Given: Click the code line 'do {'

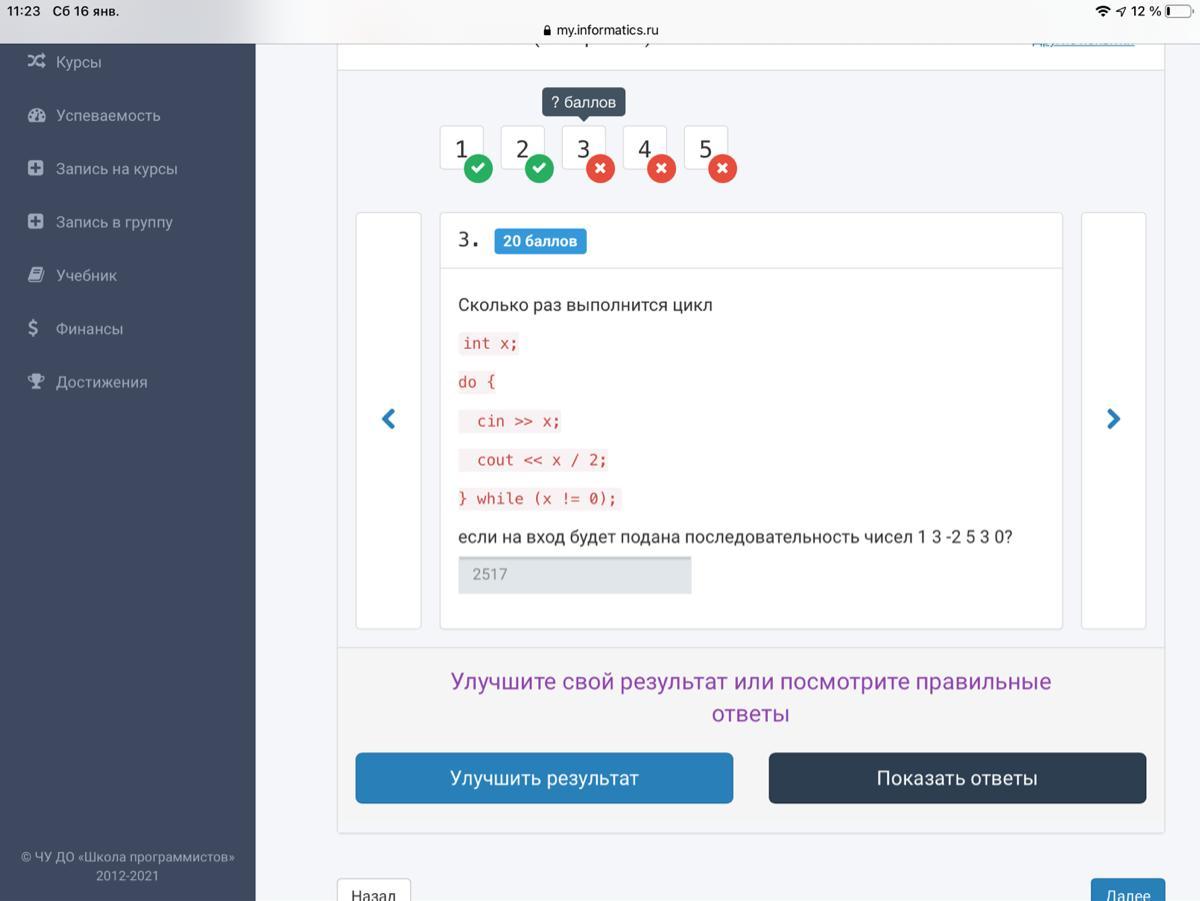Looking at the screenshot, I should pyautogui.click(x=477, y=382).
